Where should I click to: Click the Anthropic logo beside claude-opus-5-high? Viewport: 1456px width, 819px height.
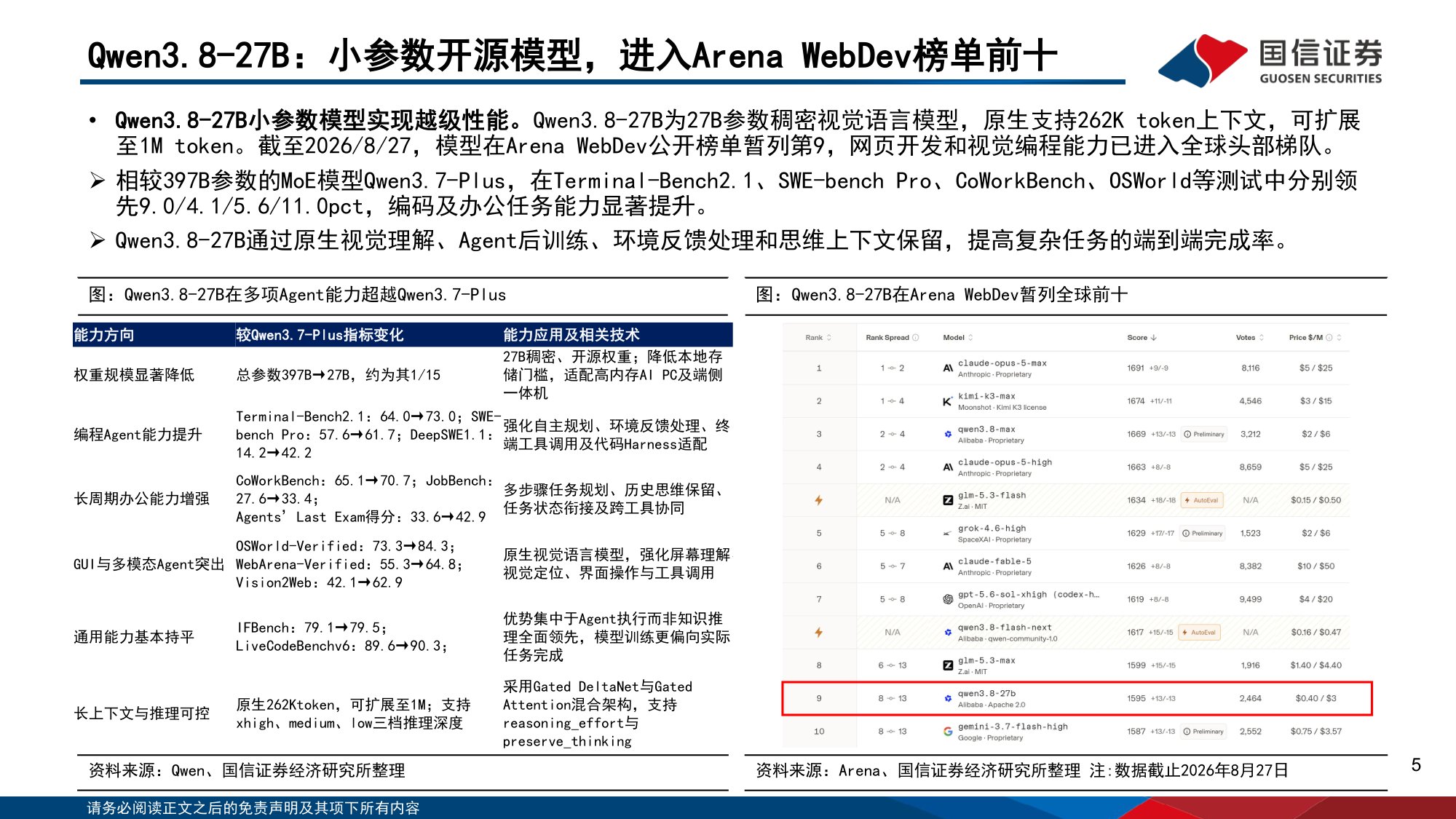948,467
